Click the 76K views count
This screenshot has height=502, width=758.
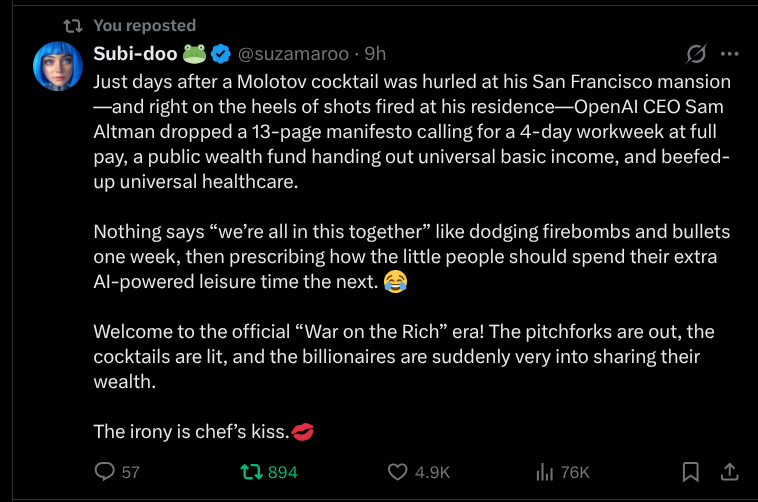[575, 472]
